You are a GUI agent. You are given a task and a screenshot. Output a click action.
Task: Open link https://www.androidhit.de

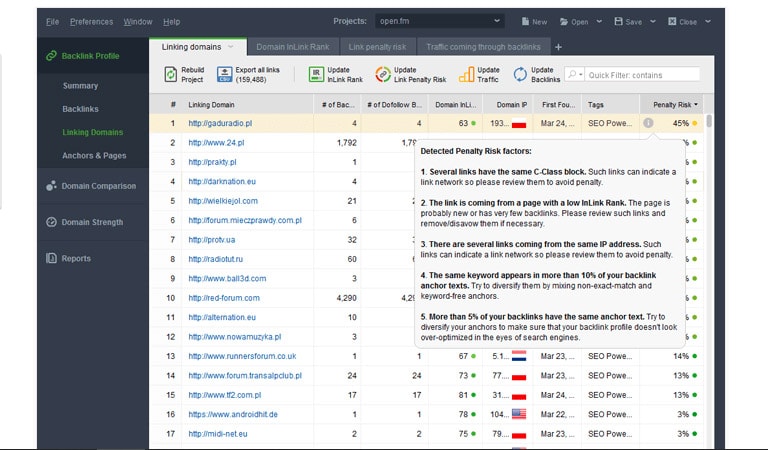233,414
